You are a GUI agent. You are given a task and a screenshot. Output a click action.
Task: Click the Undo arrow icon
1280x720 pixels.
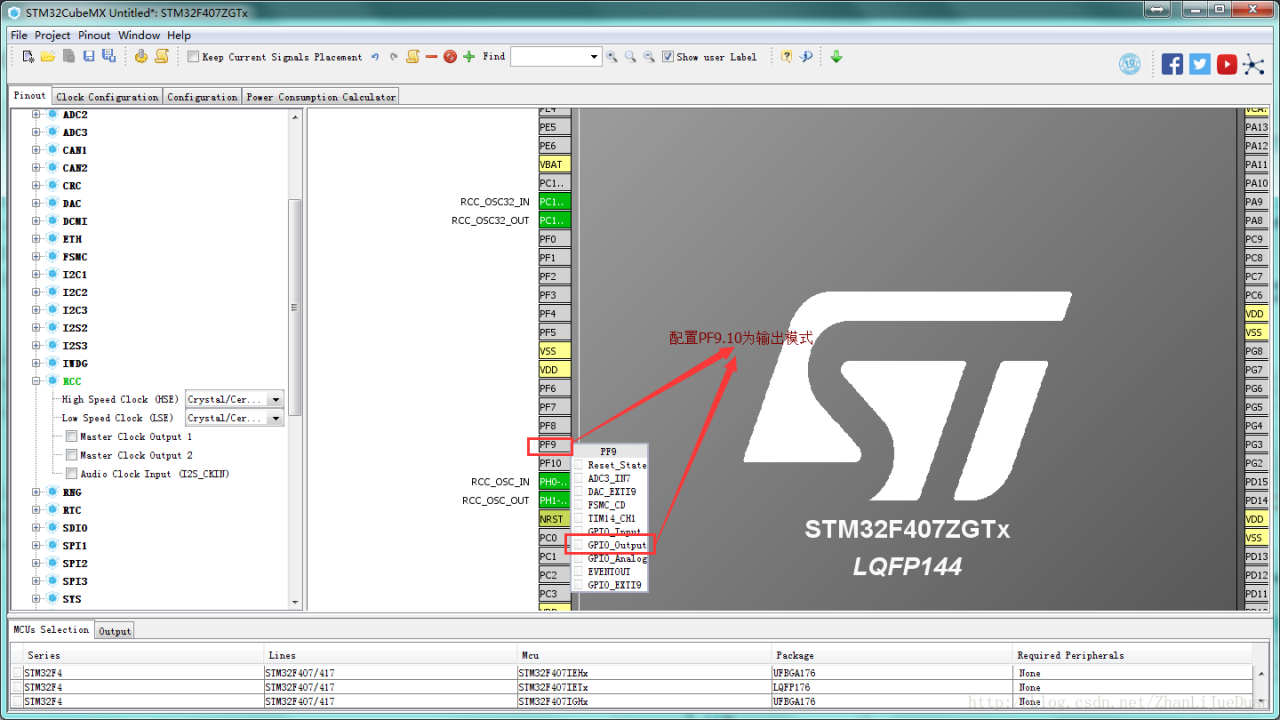click(375, 57)
